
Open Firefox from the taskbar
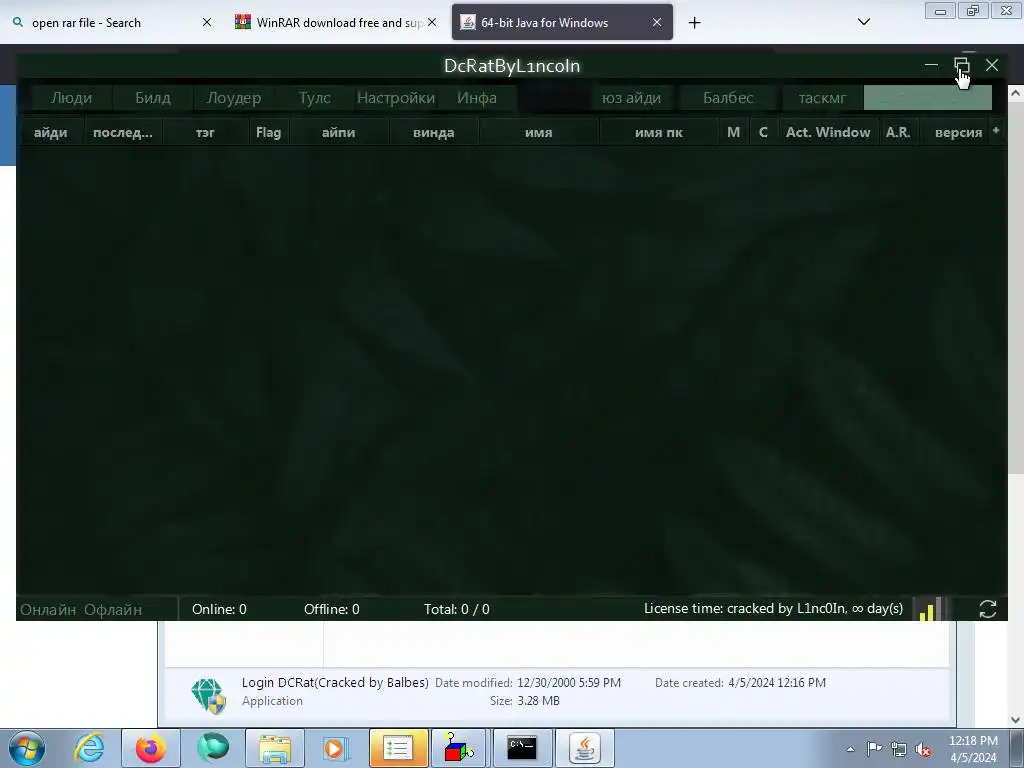click(150, 748)
